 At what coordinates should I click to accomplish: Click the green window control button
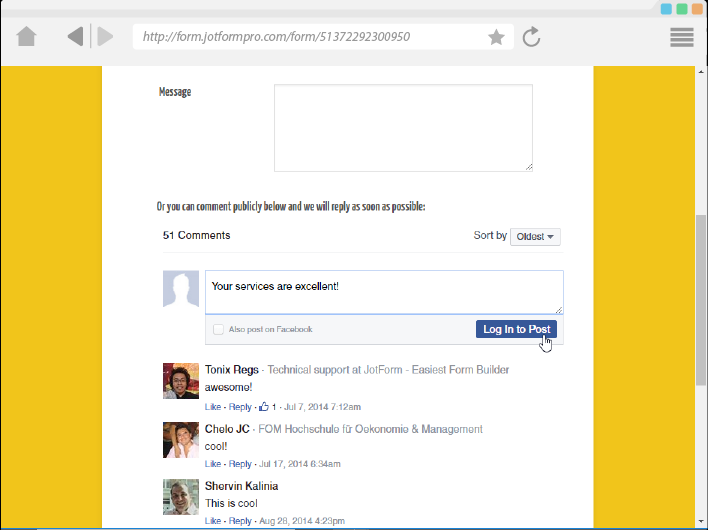tap(682, 9)
